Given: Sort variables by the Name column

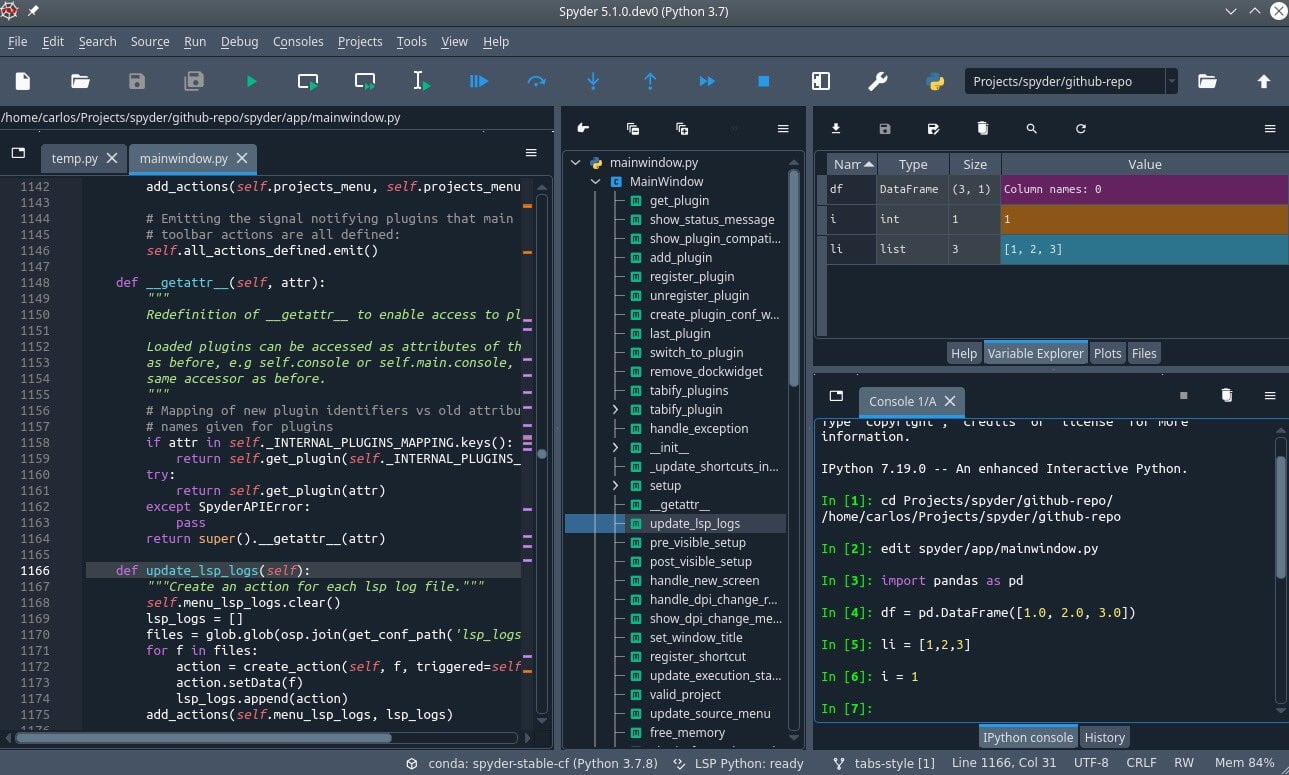Looking at the screenshot, I should point(850,164).
